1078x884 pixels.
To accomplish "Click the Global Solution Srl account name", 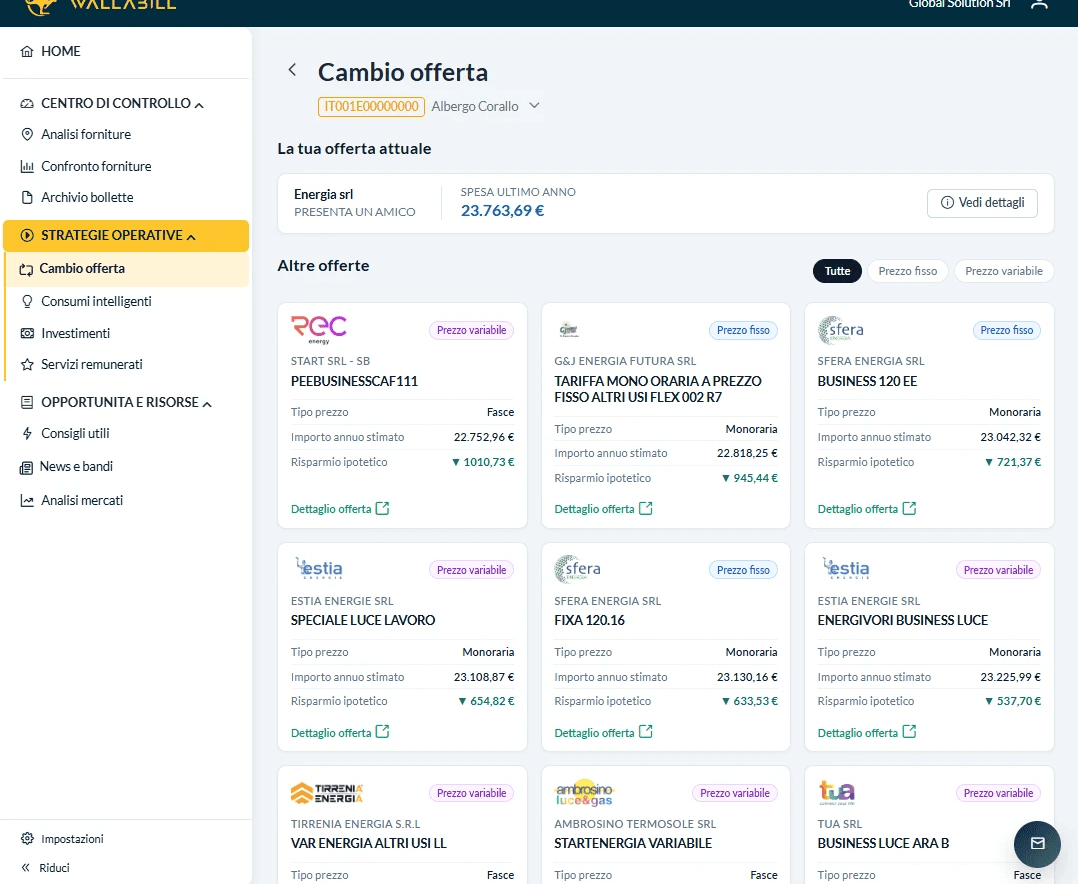I will point(959,4).
